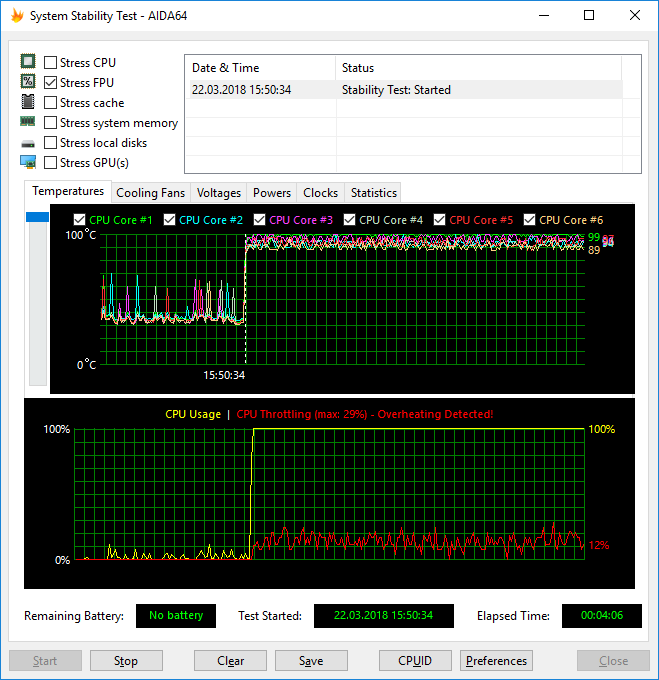Viewport: 659px width, 680px height.
Task: Close the window via title bar X
Action: tap(635, 16)
